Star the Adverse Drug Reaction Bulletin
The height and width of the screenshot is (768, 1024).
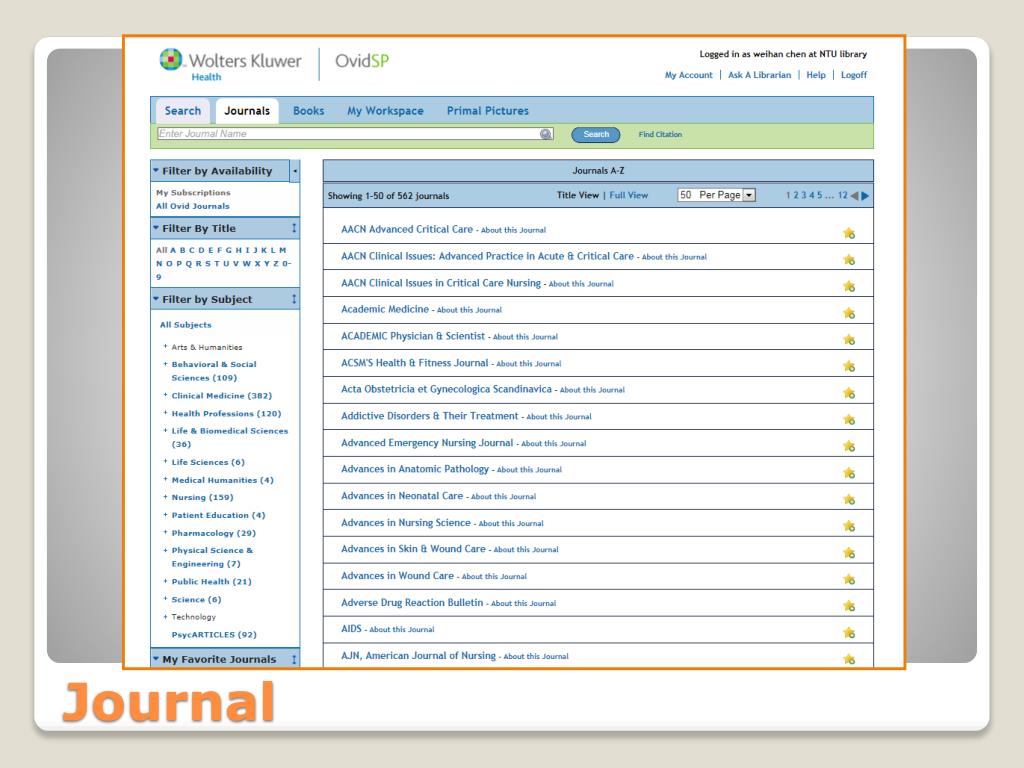(849, 606)
